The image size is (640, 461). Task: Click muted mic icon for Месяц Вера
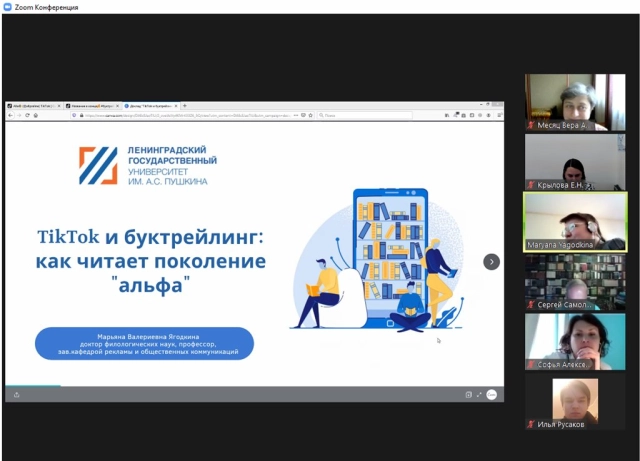[x=531, y=126]
